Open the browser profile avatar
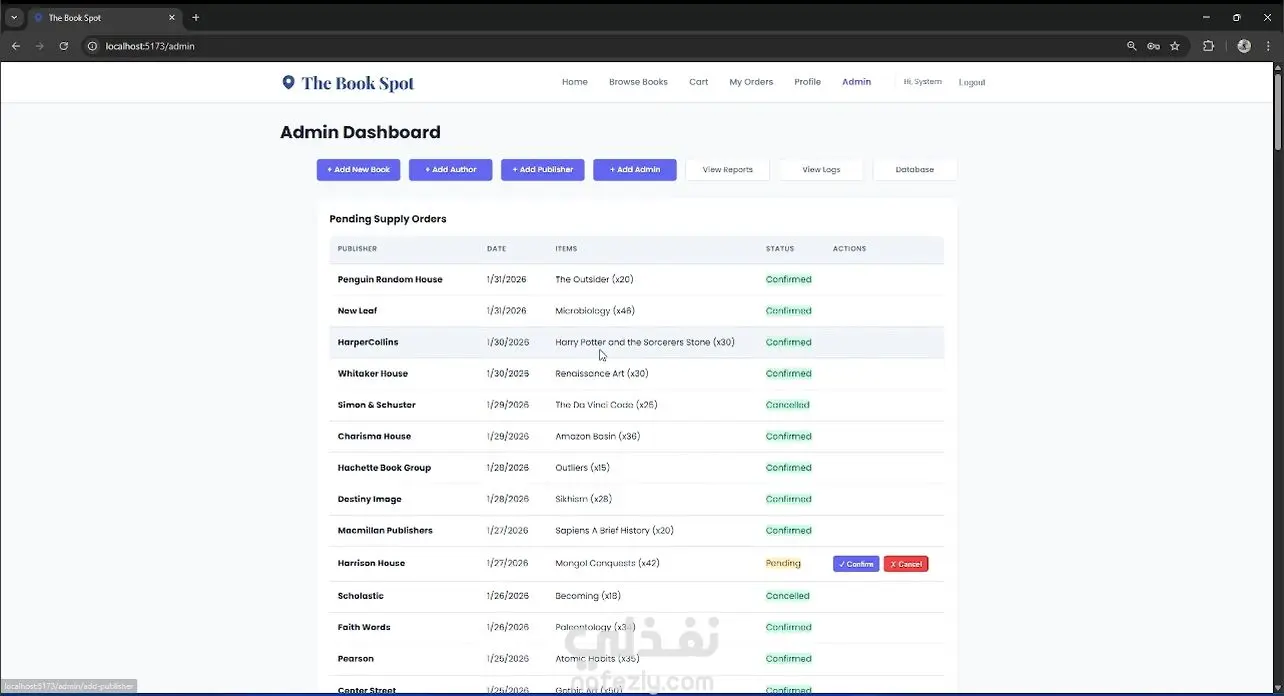1284x696 pixels. [x=1244, y=46]
